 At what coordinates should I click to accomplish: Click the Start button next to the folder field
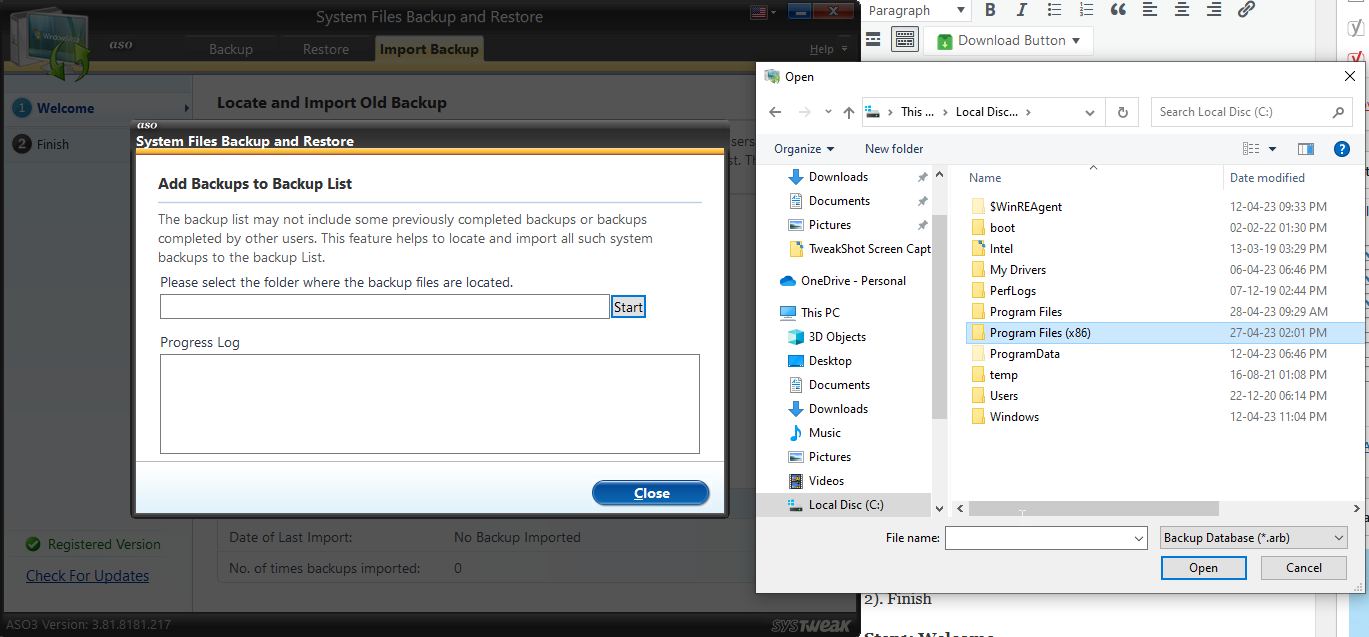pos(628,307)
